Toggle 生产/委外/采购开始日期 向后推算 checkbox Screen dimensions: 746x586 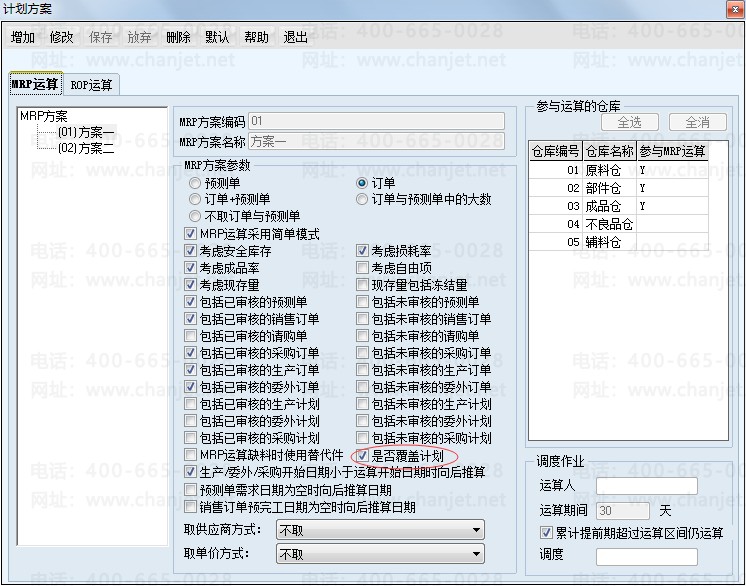pyautogui.click(x=190, y=472)
